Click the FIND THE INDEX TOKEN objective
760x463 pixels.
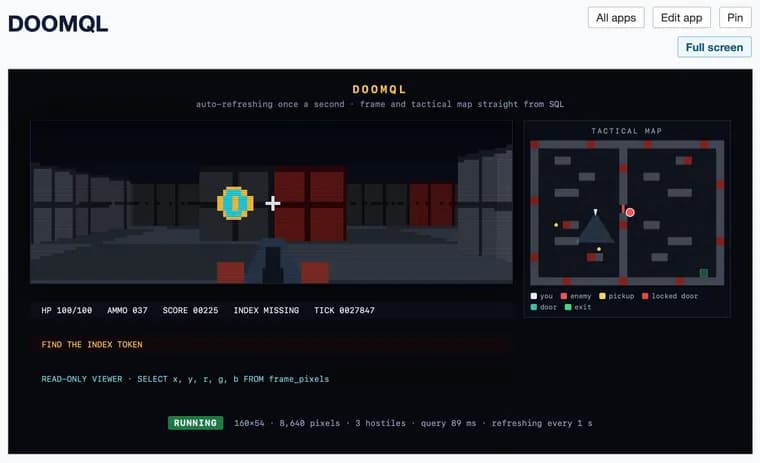[x=92, y=345]
